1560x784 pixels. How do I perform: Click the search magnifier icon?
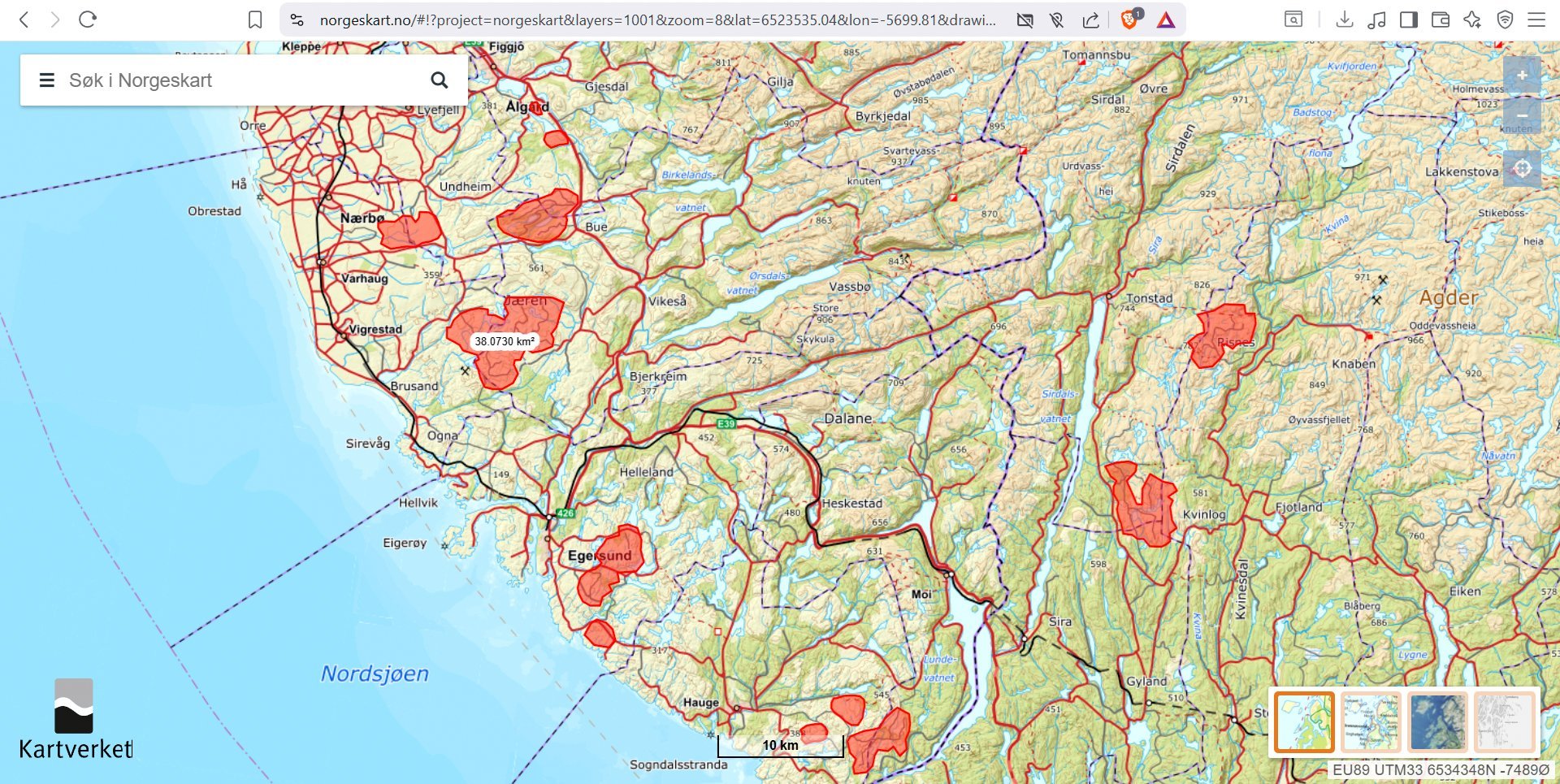pos(440,80)
